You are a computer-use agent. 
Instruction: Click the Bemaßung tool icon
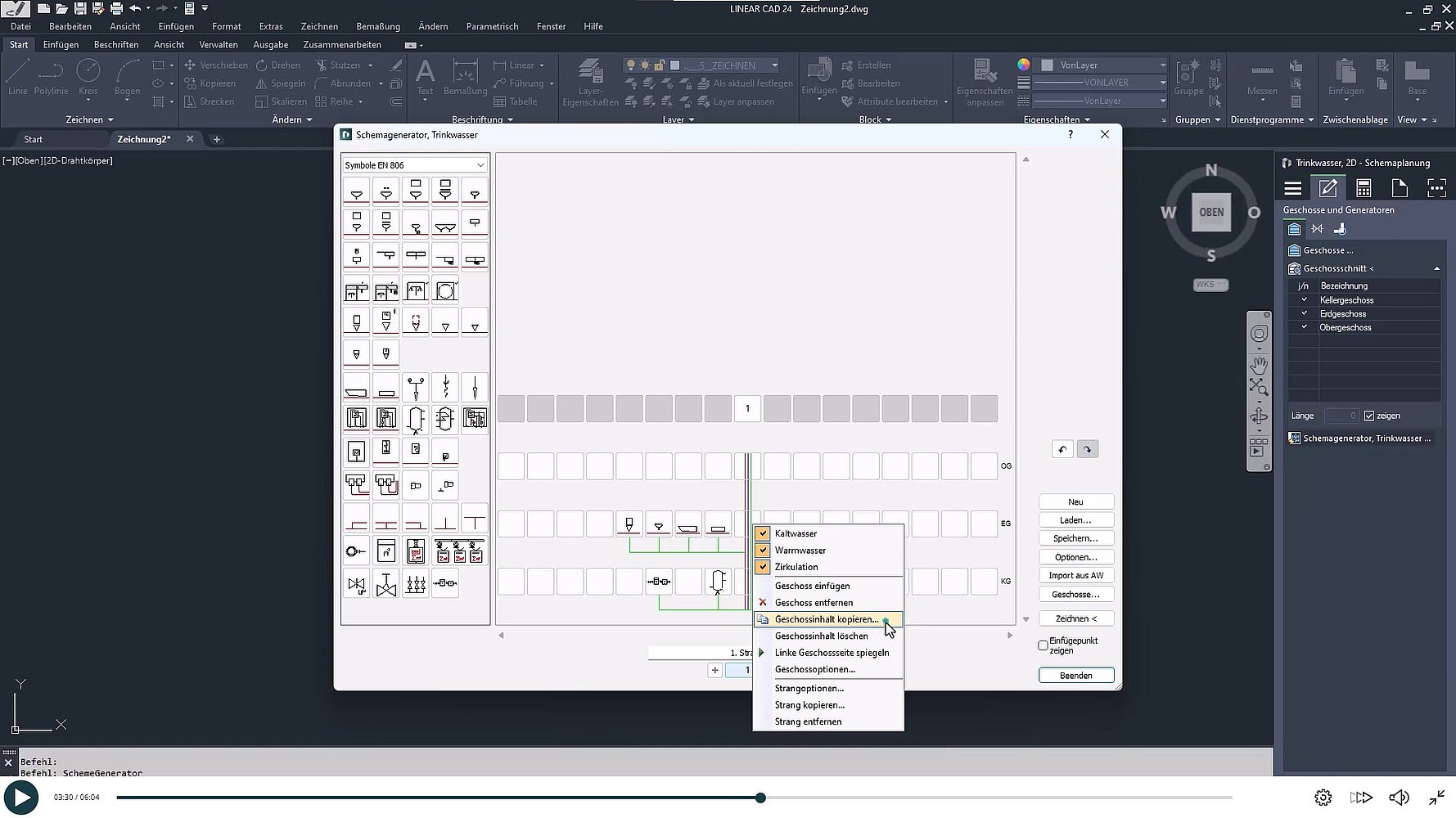(464, 78)
